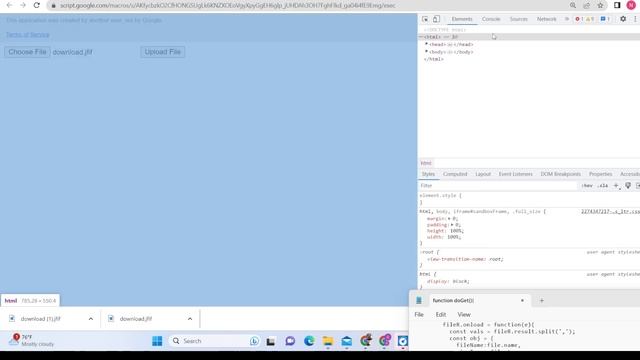Viewport: 640px width, 360px height.
Task: Open the weather widget showing 76°F
Action: pyautogui.click(x=31, y=340)
